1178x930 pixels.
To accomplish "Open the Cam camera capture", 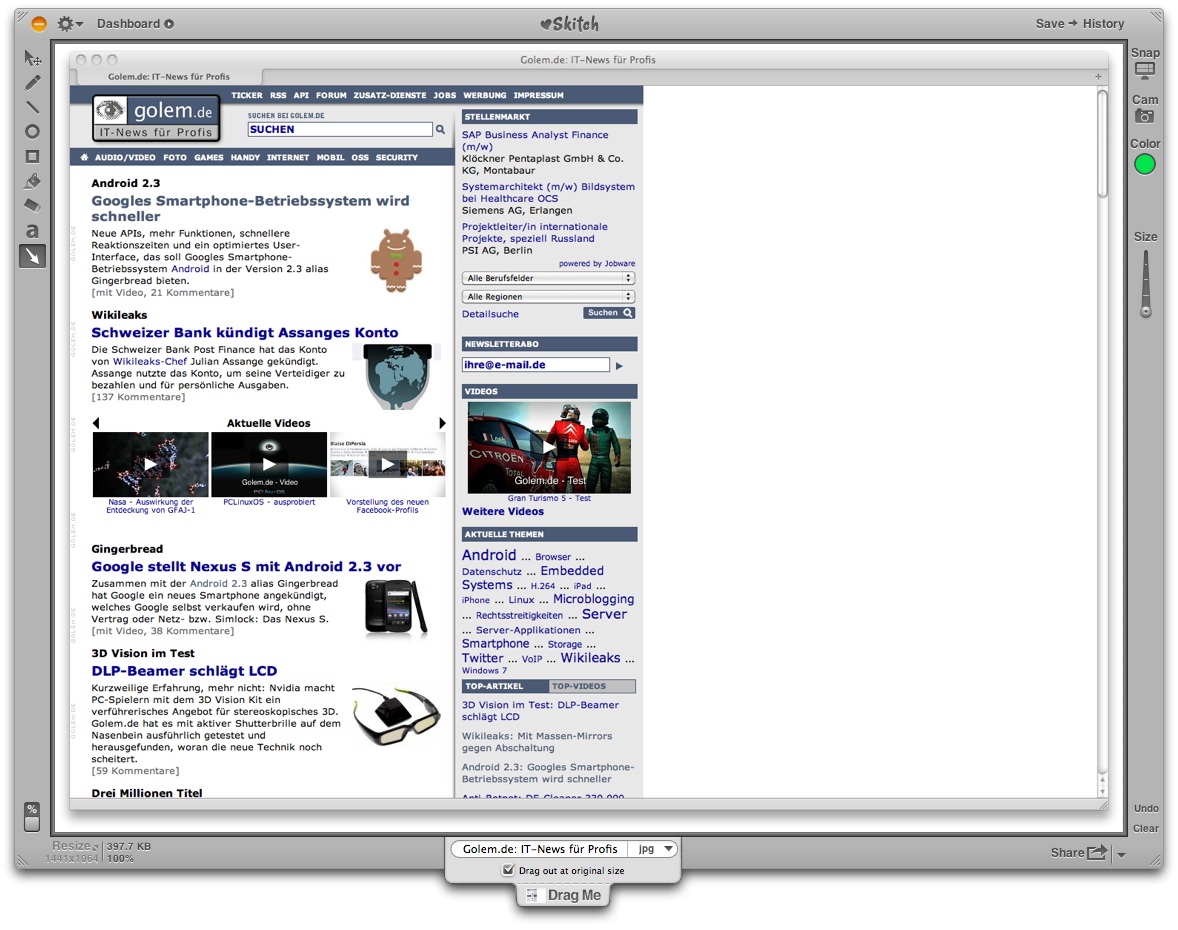I will [x=1145, y=116].
